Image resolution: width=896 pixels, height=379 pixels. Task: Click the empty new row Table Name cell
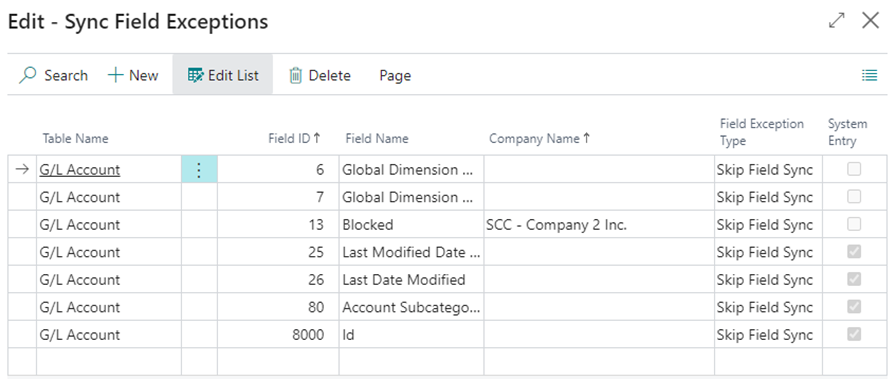[x=109, y=361]
